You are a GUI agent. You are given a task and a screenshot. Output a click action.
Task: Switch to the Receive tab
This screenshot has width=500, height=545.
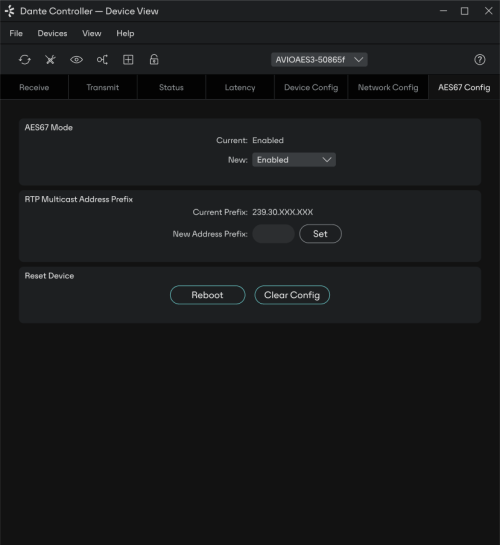click(x=34, y=88)
